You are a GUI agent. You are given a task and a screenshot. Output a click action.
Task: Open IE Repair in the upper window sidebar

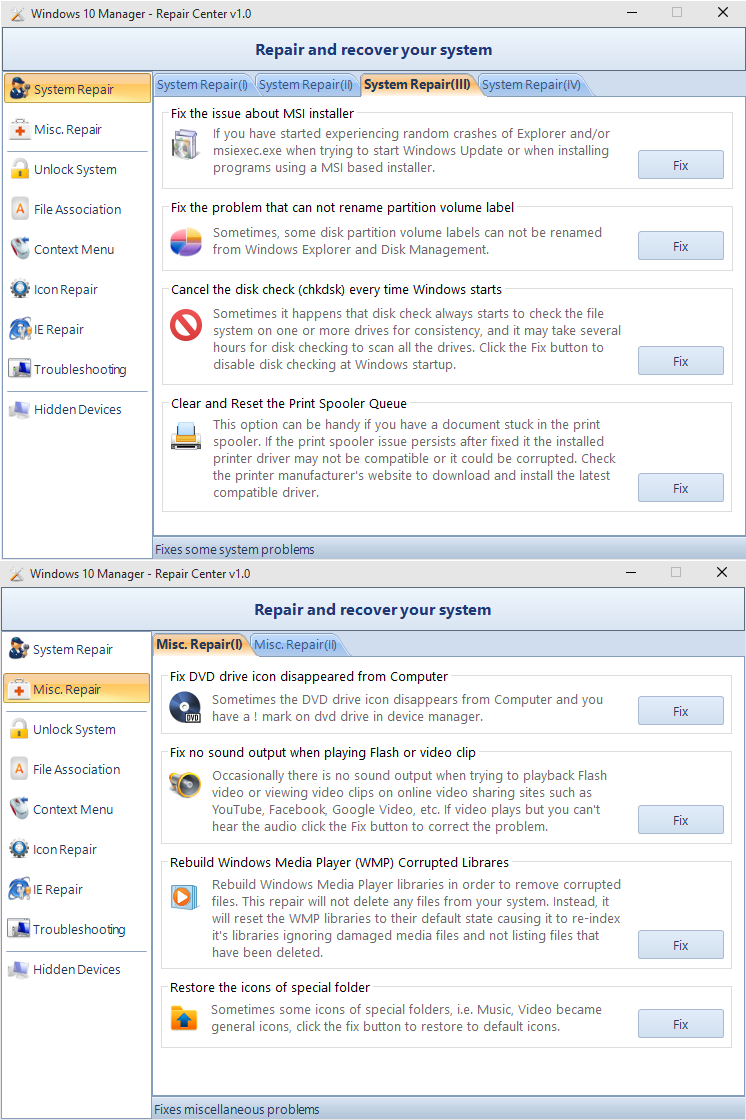pyautogui.click(x=77, y=329)
